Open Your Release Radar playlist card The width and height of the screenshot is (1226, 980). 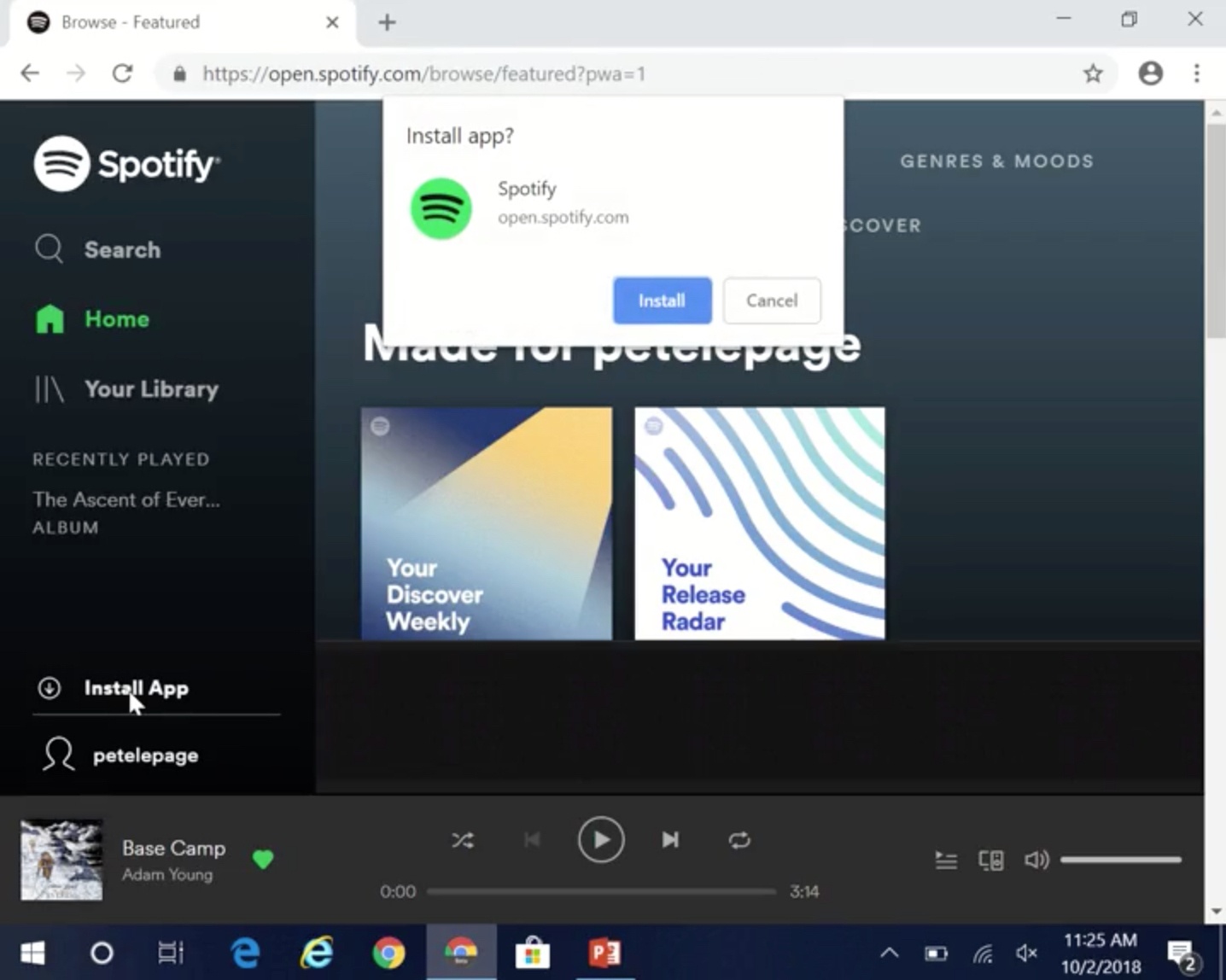760,523
